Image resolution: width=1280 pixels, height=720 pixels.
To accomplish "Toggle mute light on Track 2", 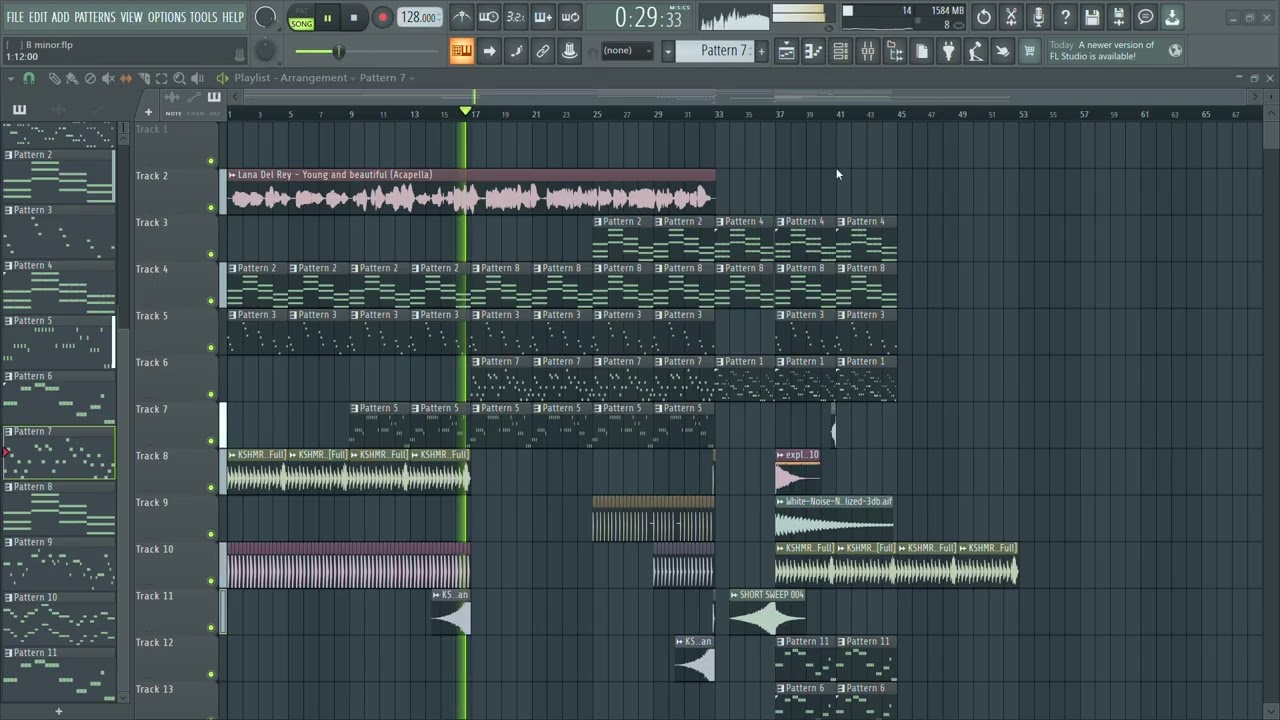I will pos(211,207).
